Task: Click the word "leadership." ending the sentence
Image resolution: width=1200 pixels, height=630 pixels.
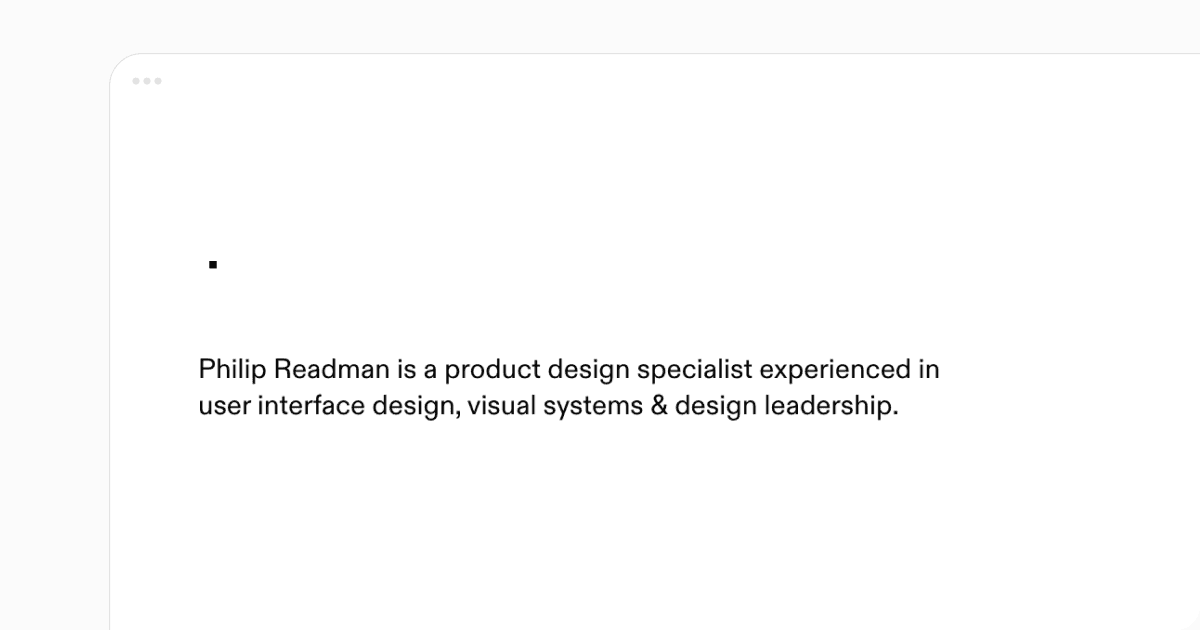Action: coord(832,408)
